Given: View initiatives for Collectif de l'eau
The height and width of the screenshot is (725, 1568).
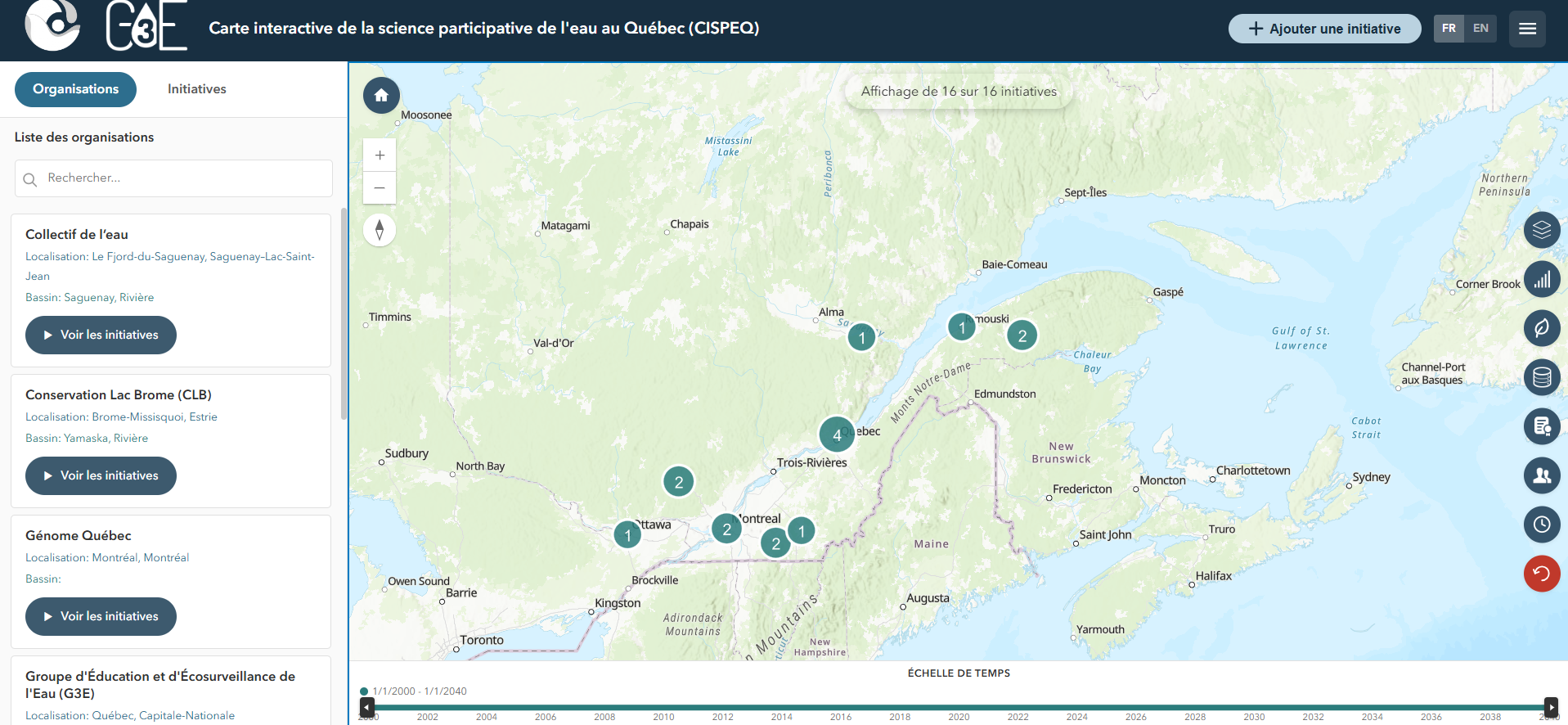Looking at the screenshot, I should pos(101,335).
